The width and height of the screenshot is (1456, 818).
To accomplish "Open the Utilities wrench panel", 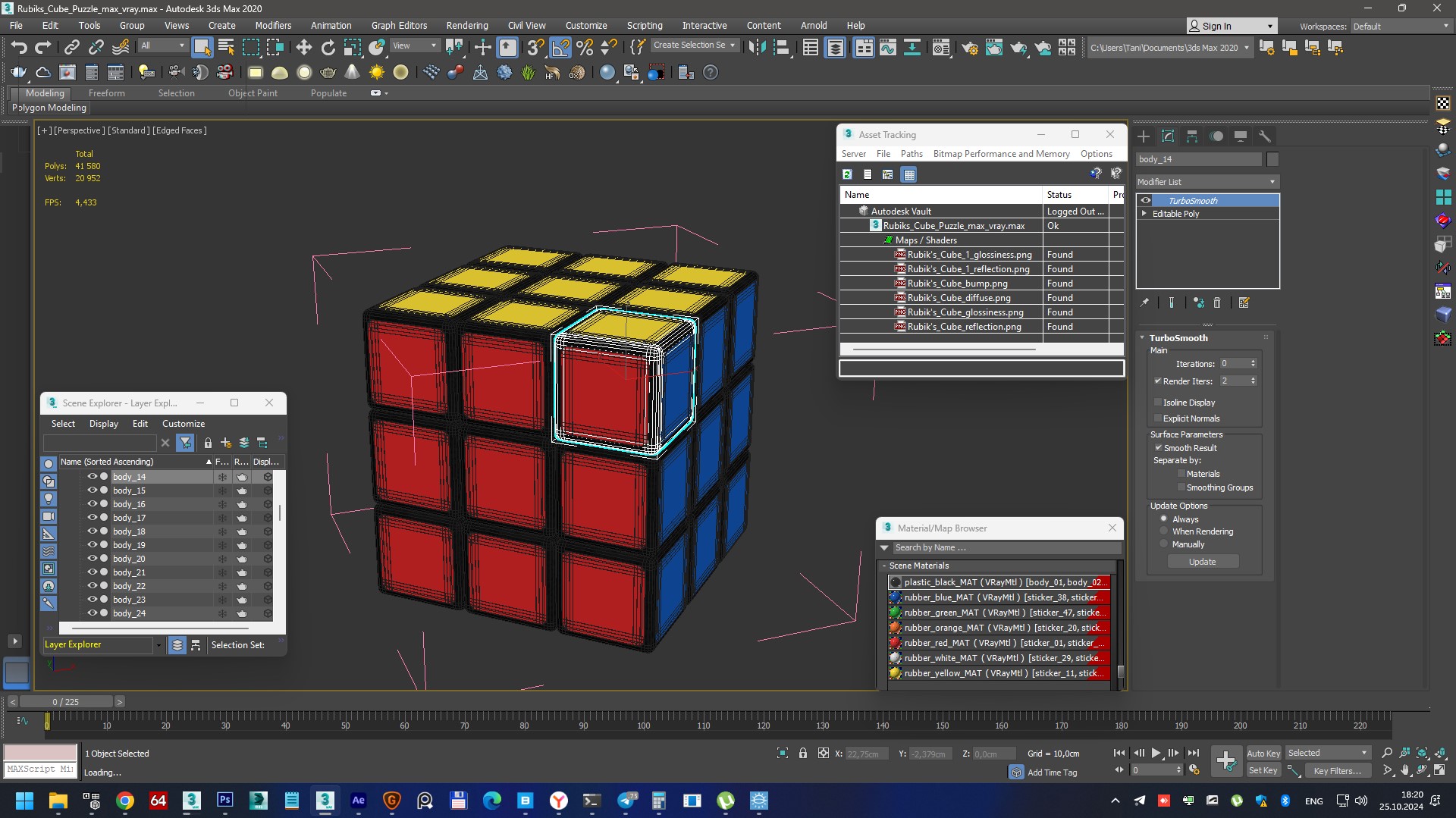I will [x=1264, y=136].
